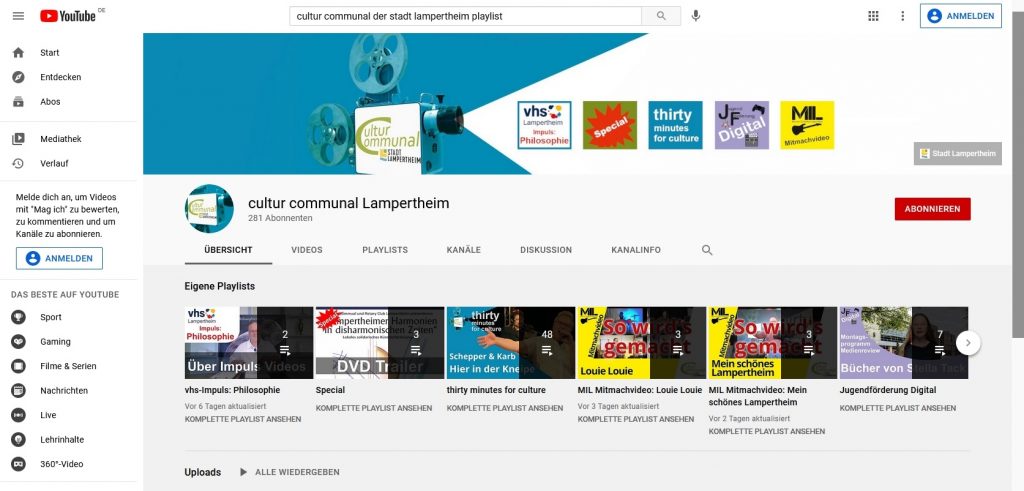Click ANMELDEN button in sidebar
Screen dimensions: 1024x491
[59, 258]
